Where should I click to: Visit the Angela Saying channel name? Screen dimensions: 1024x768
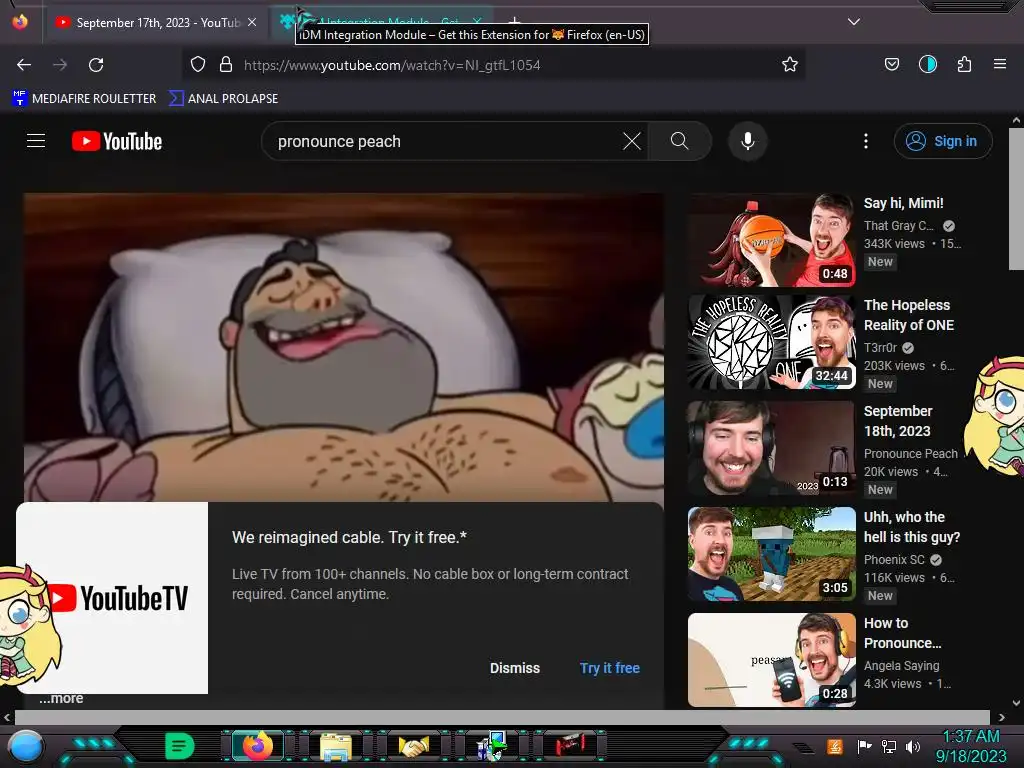901,665
